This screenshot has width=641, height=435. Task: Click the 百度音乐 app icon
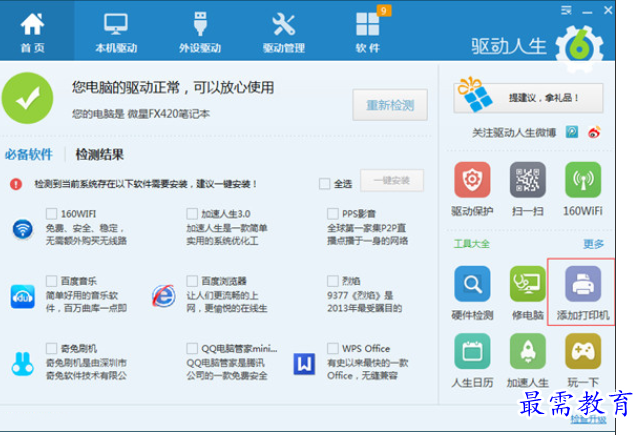[22, 296]
